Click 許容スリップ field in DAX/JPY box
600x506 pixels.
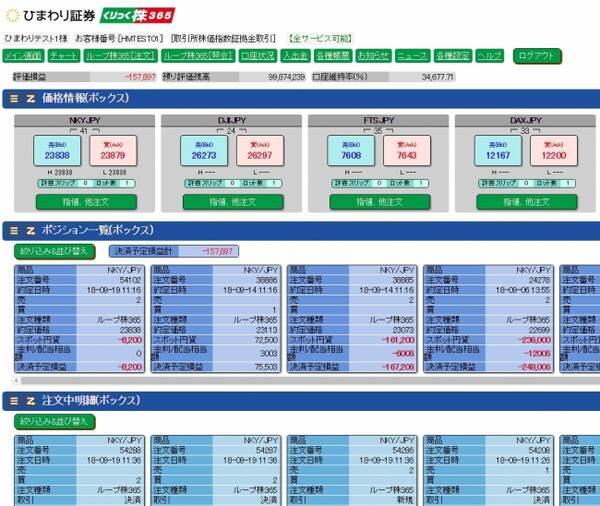[526, 183]
